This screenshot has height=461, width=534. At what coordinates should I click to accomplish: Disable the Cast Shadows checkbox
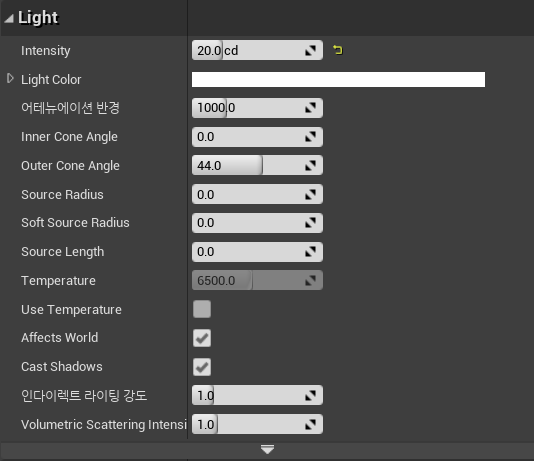tap(202, 367)
